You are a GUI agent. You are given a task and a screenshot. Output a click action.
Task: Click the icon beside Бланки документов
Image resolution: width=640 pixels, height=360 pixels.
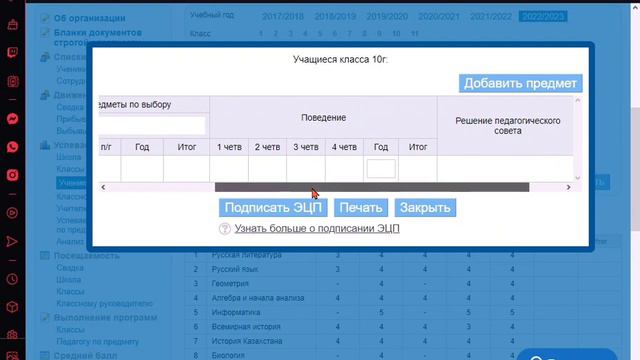45,33
